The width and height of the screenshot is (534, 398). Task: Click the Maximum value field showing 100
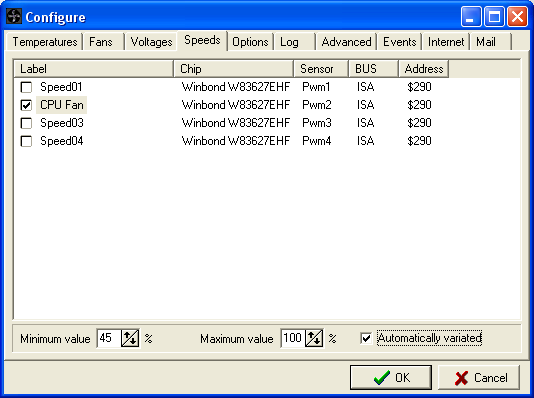click(293, 338)
